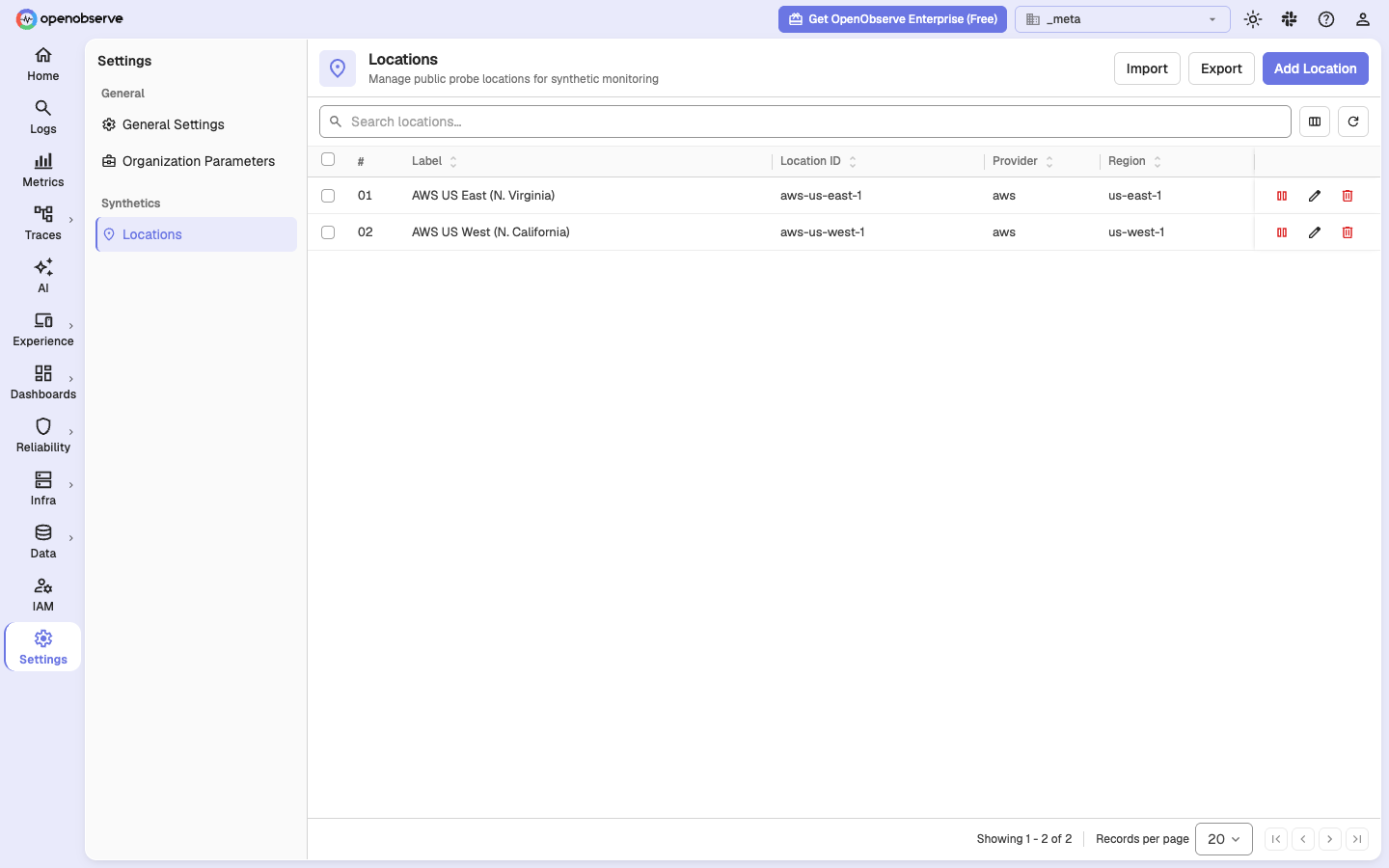Click the AWS US East (N. Virginia) label
The width and height of the screenshot is (1389, 868).
coord(483,196)
